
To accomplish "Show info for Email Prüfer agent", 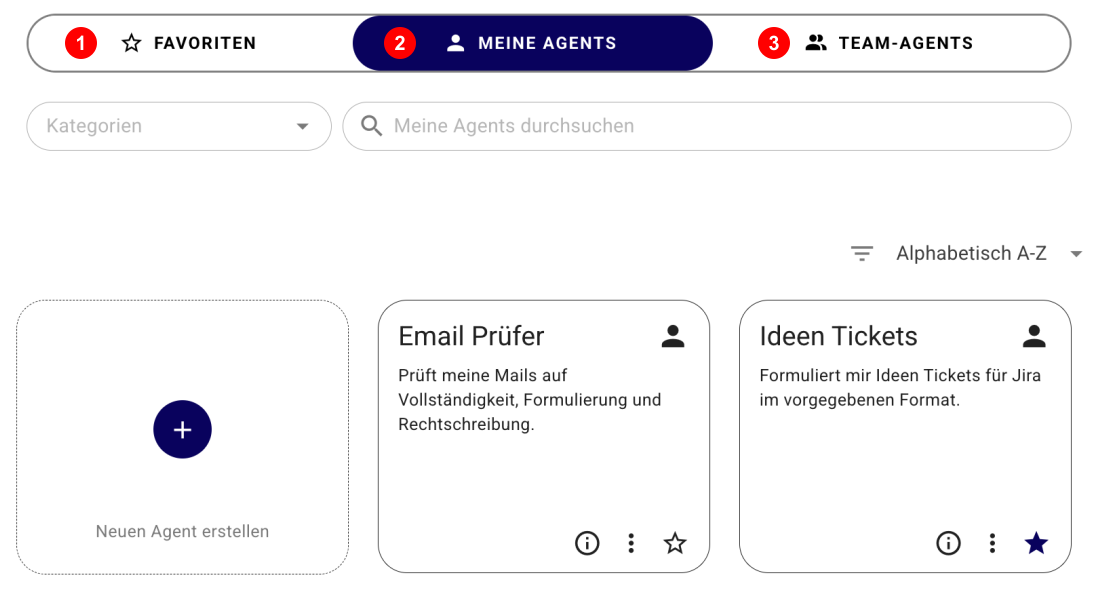I will [x=587, y=543].
